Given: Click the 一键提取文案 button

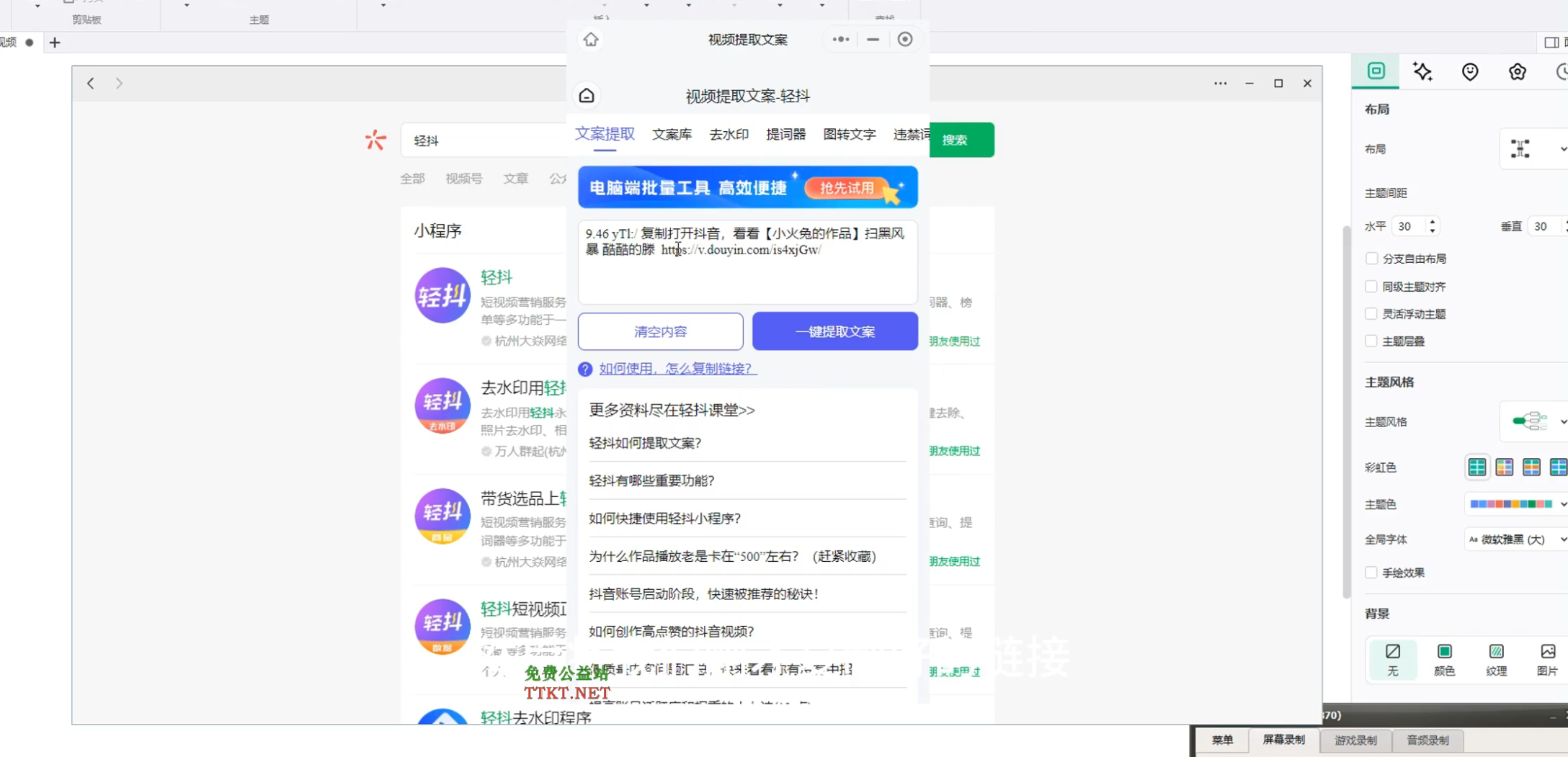Looking at the screenshot, I should 834,331.
